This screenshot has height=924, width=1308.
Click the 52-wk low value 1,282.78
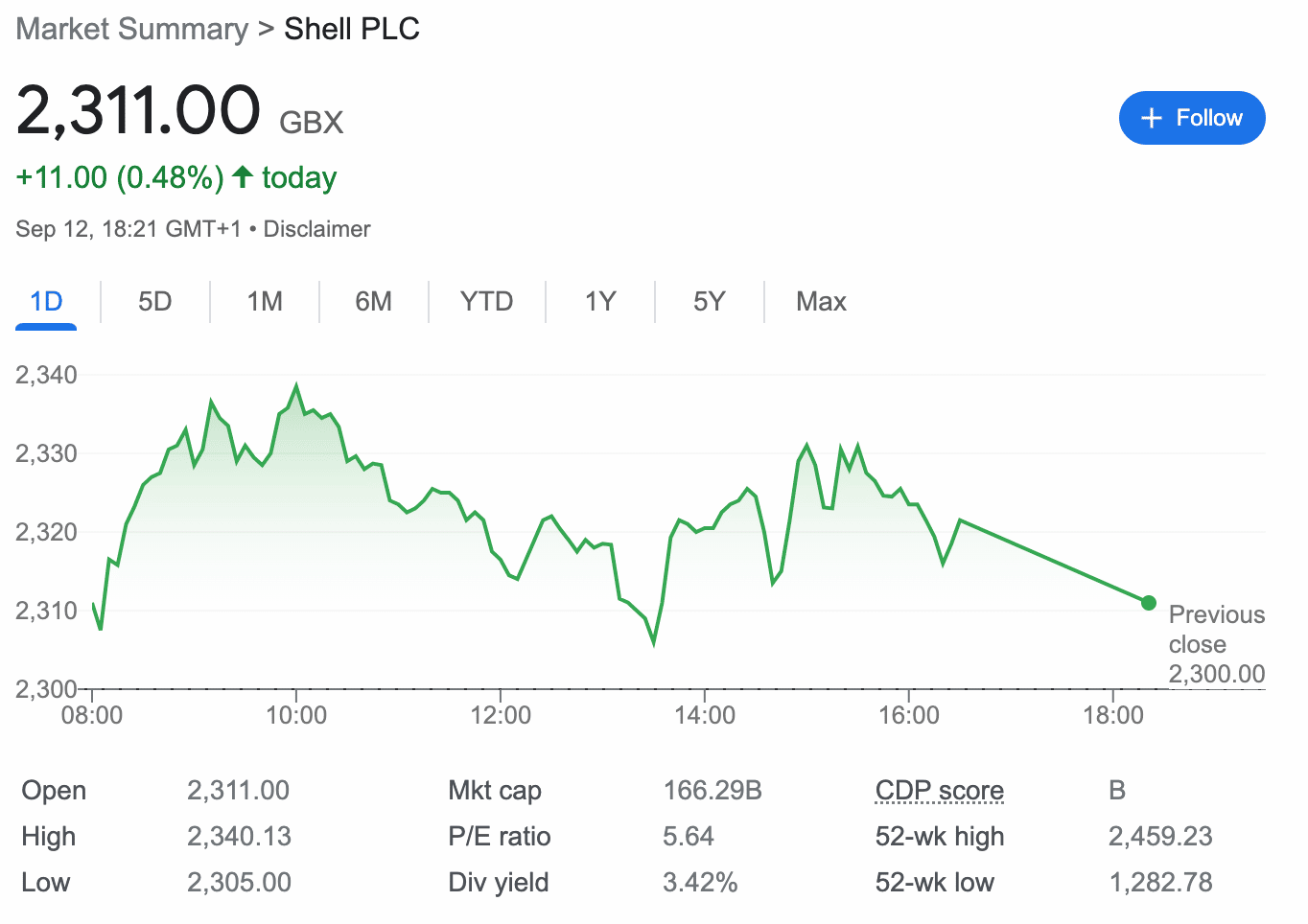pyautogui.click(x=1160, y=883)
